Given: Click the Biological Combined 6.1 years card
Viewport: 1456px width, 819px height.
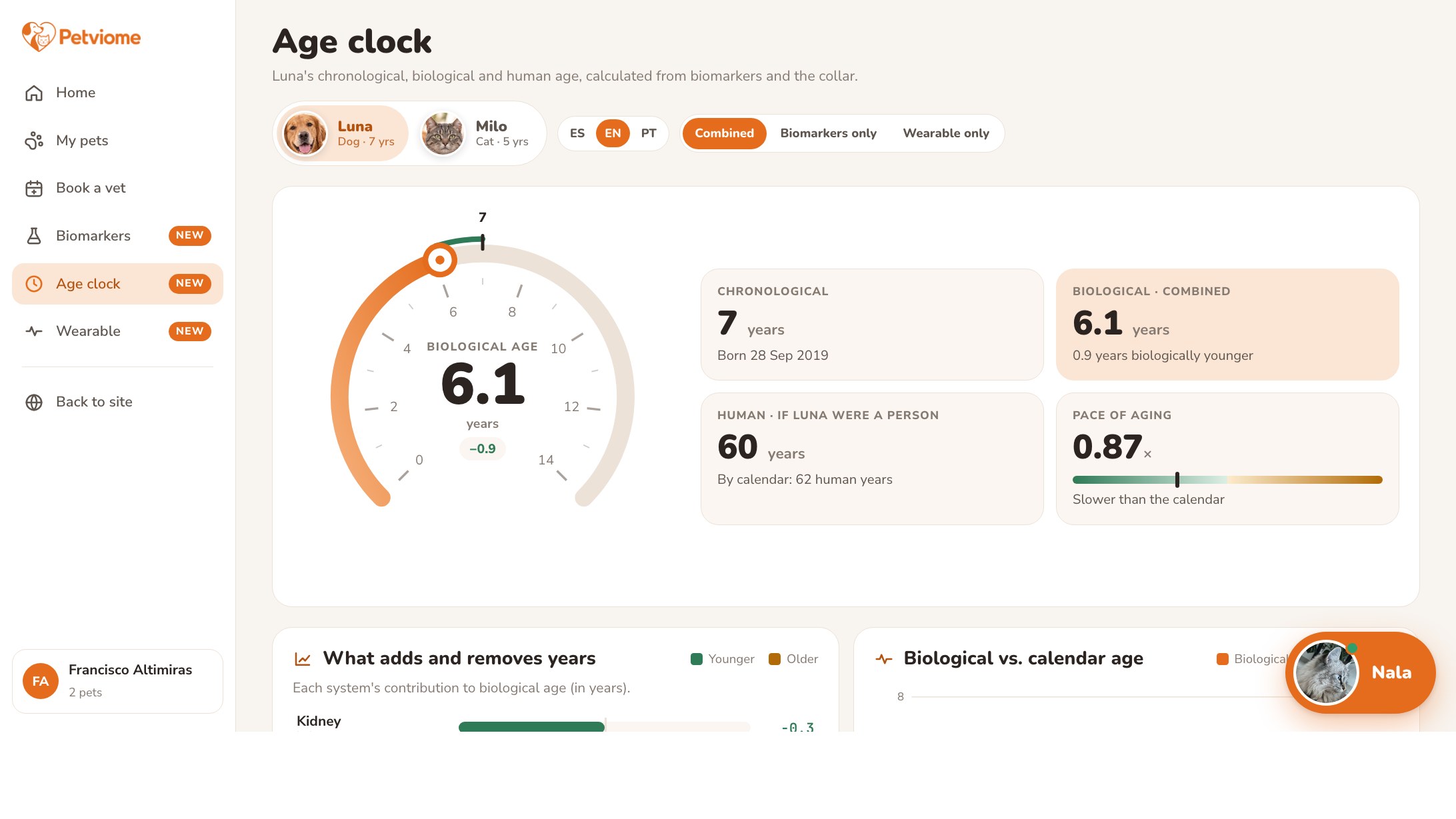Looking at the screenshot, I should (x=1227, y=325).
